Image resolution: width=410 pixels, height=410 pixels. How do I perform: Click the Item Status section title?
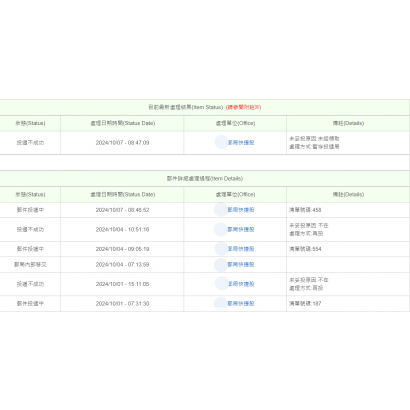click(186, 107)
